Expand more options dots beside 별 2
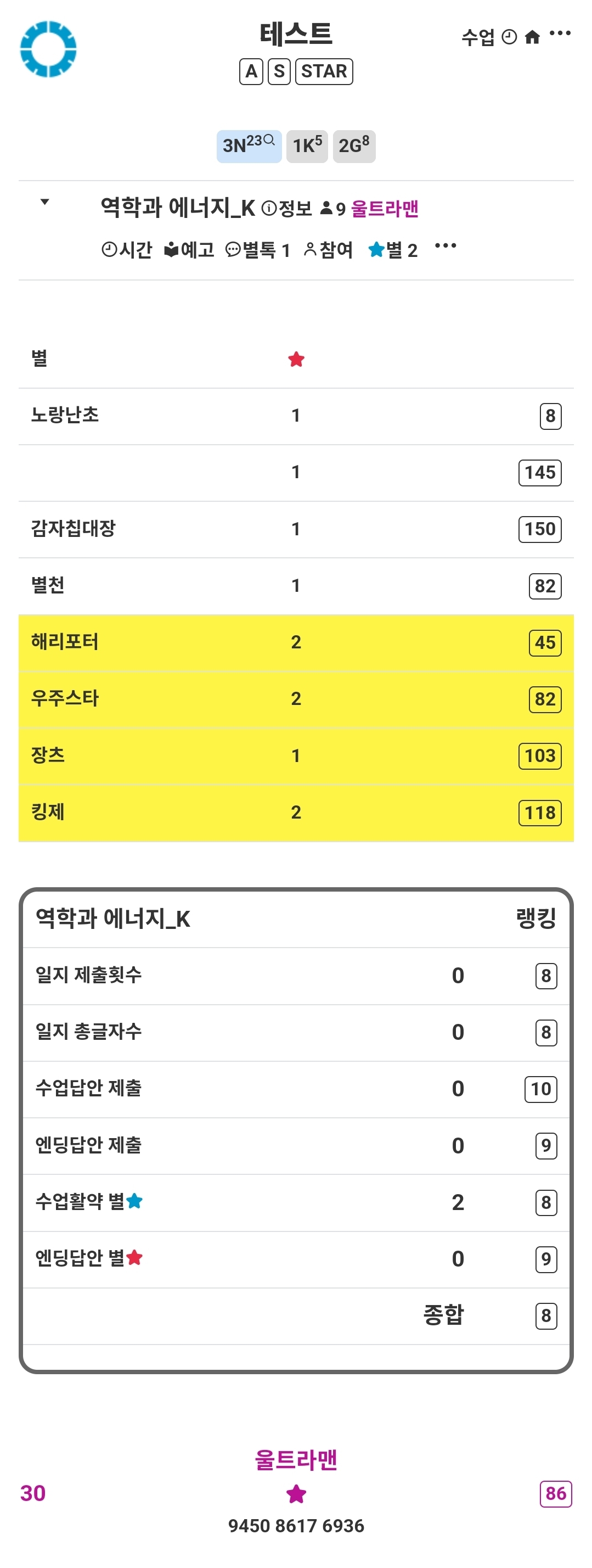This screenshot has width=592, height=1568. click(x=446, y=246)
